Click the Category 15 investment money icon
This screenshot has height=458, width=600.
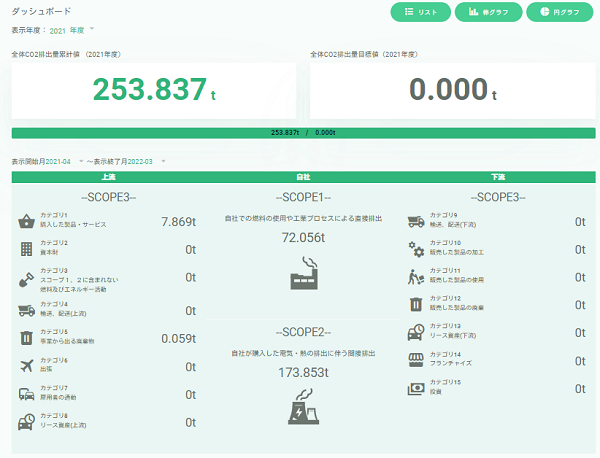[416, 389]
